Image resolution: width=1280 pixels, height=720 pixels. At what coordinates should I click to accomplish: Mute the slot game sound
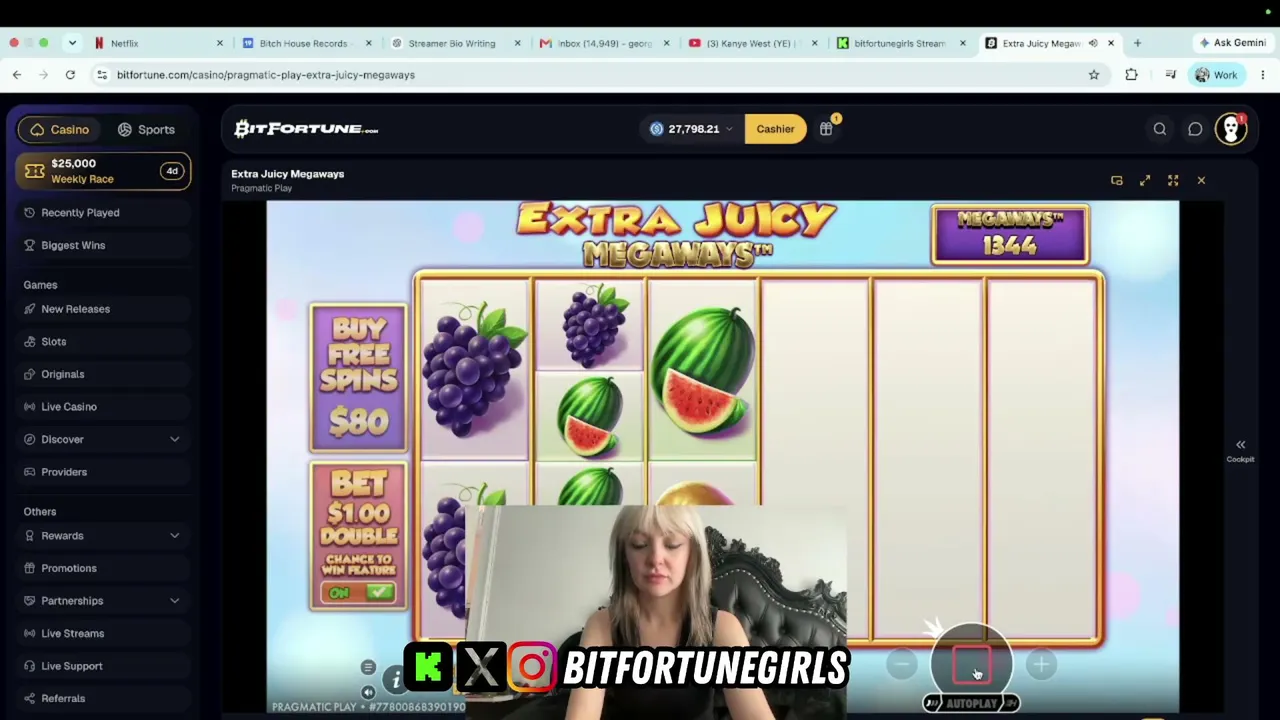(x=368, y=691)
